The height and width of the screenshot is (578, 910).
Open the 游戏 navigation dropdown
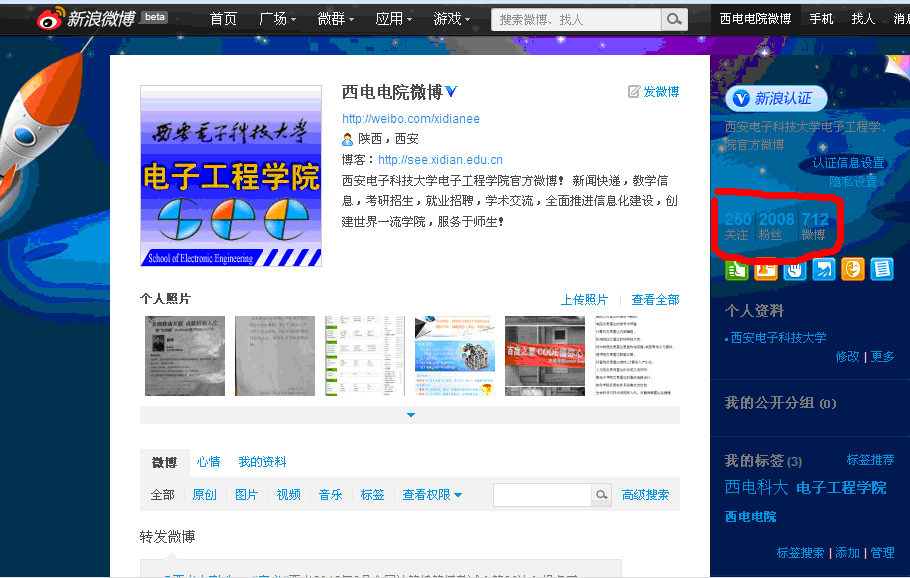(453, 19)
